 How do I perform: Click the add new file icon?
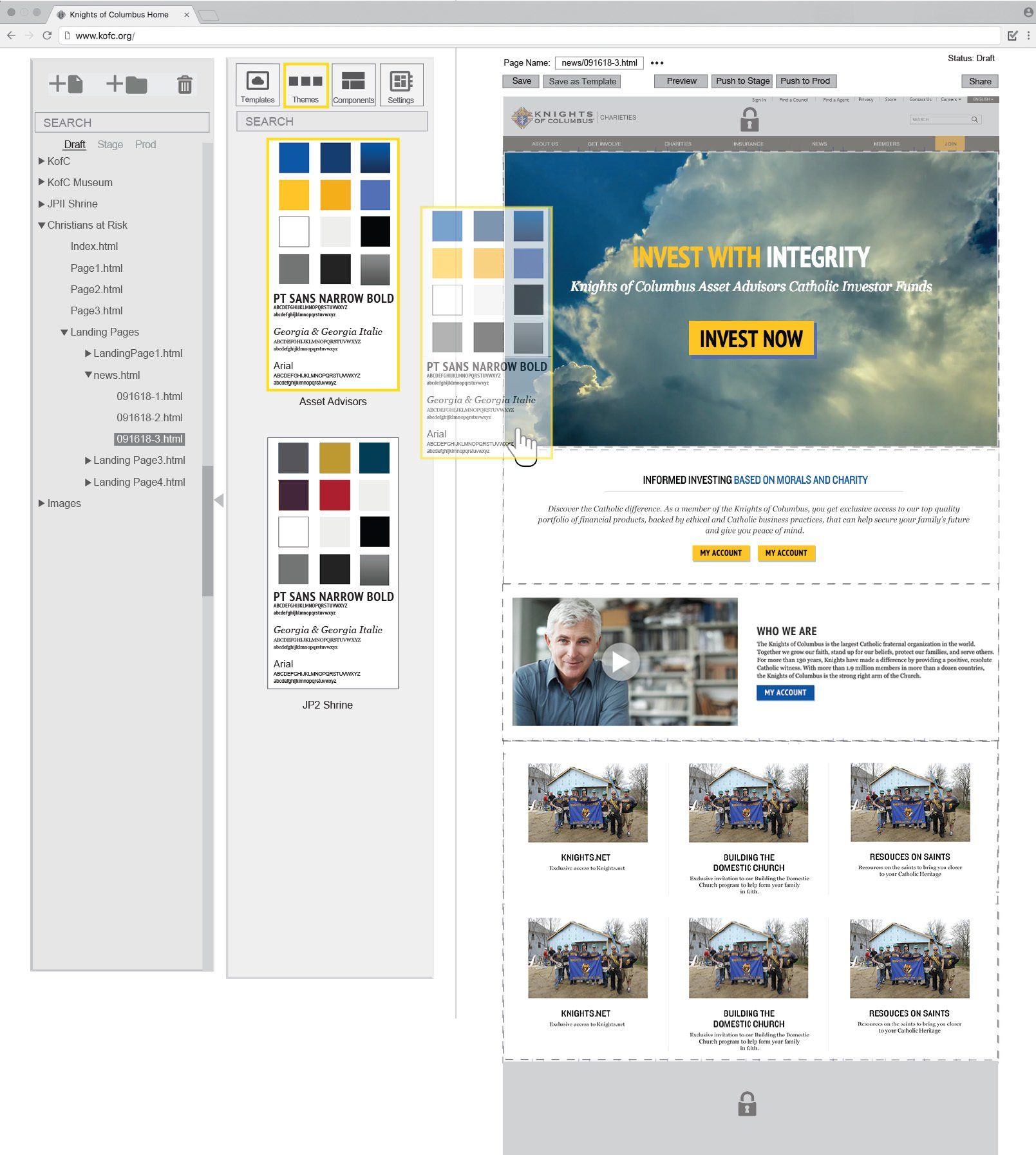click(x=66, y=84)
